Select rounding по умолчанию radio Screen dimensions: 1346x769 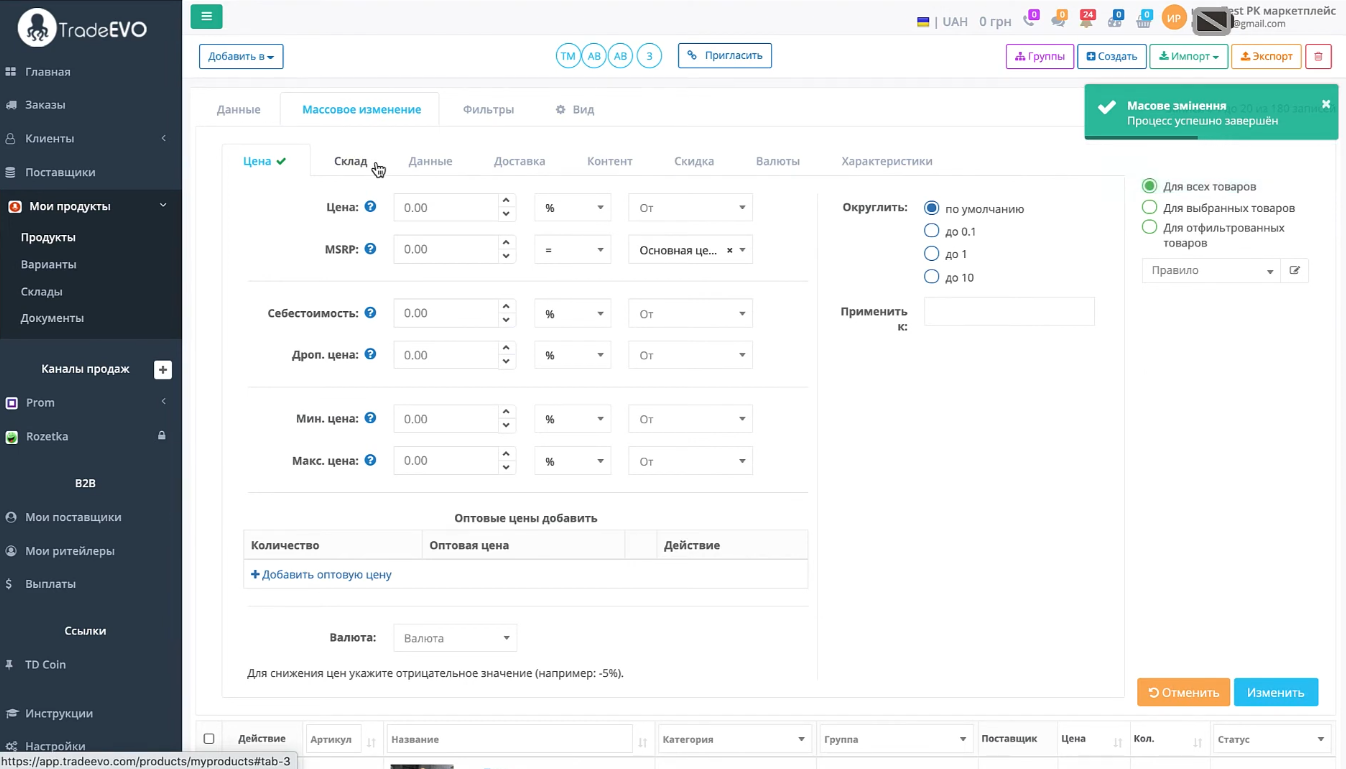click(x=932, y=208)
